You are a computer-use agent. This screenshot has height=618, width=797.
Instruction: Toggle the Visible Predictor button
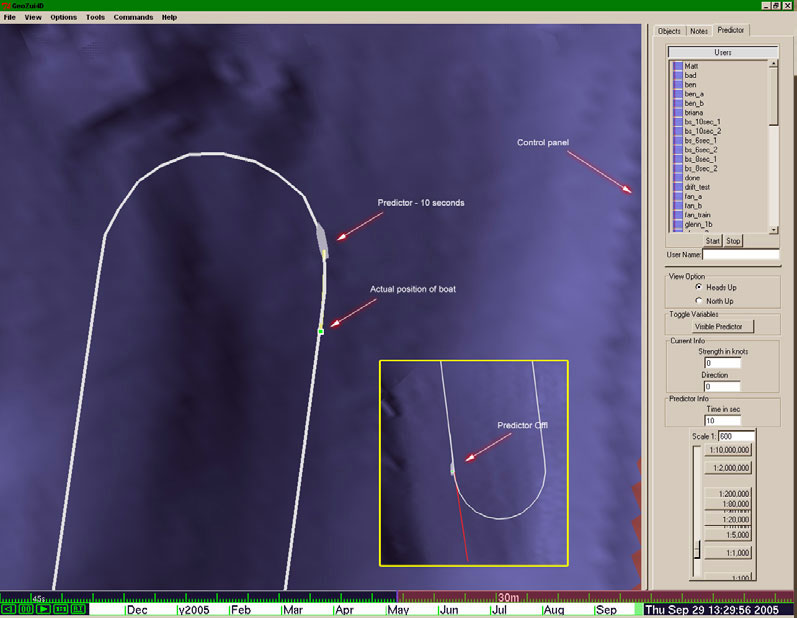[x=723, y=326]
